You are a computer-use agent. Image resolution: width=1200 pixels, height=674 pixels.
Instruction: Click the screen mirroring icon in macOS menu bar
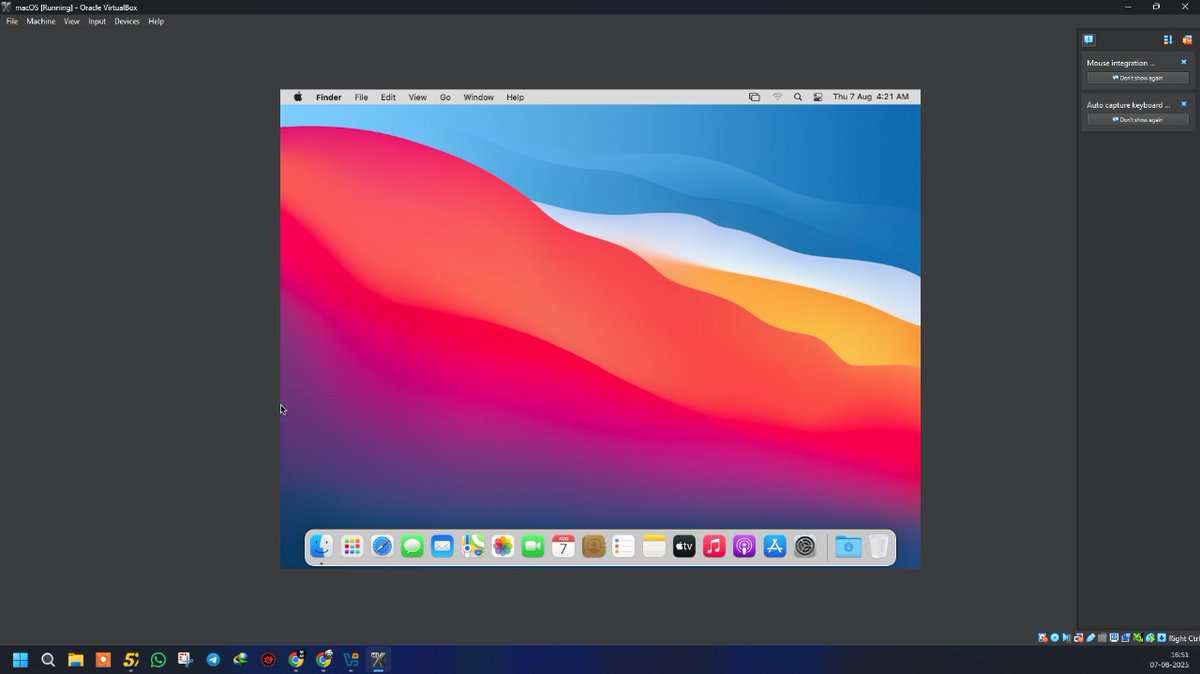[x=754, y=97]
